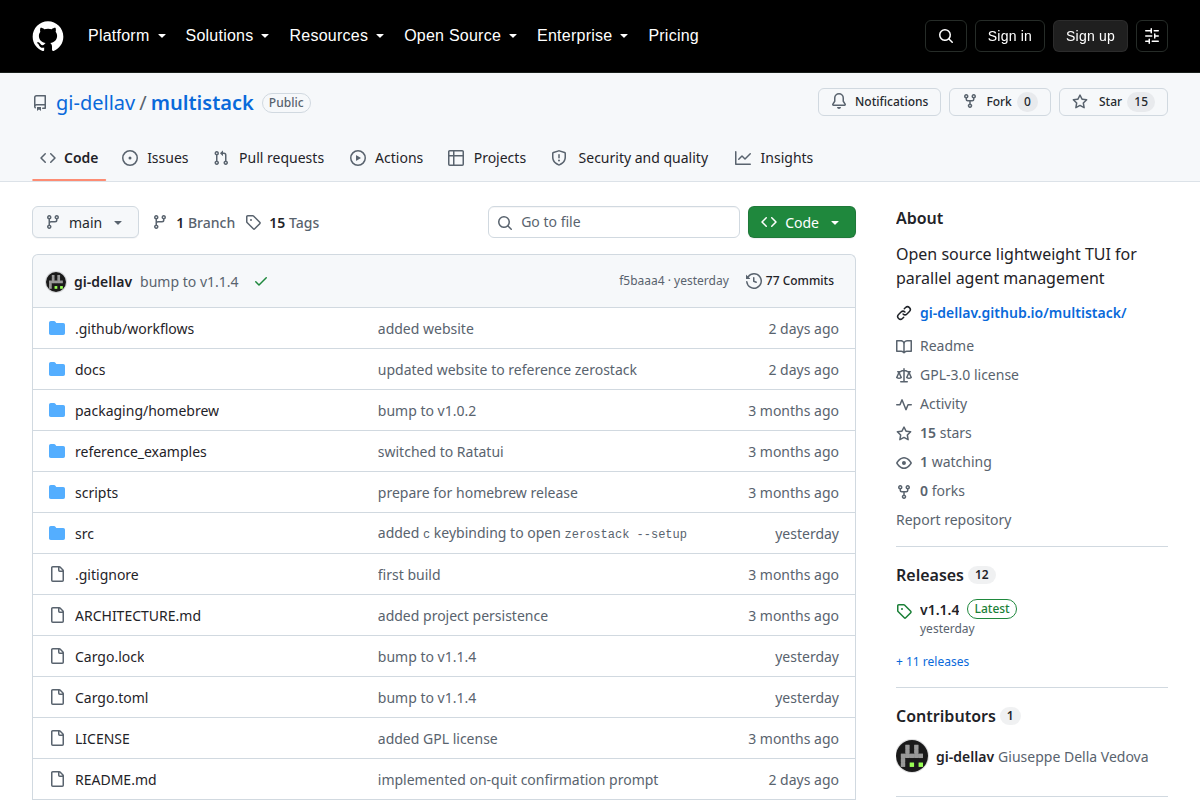
Task: Click the star icon beside 15 stars
Action: pyautogui.click(x=904, y=433)
